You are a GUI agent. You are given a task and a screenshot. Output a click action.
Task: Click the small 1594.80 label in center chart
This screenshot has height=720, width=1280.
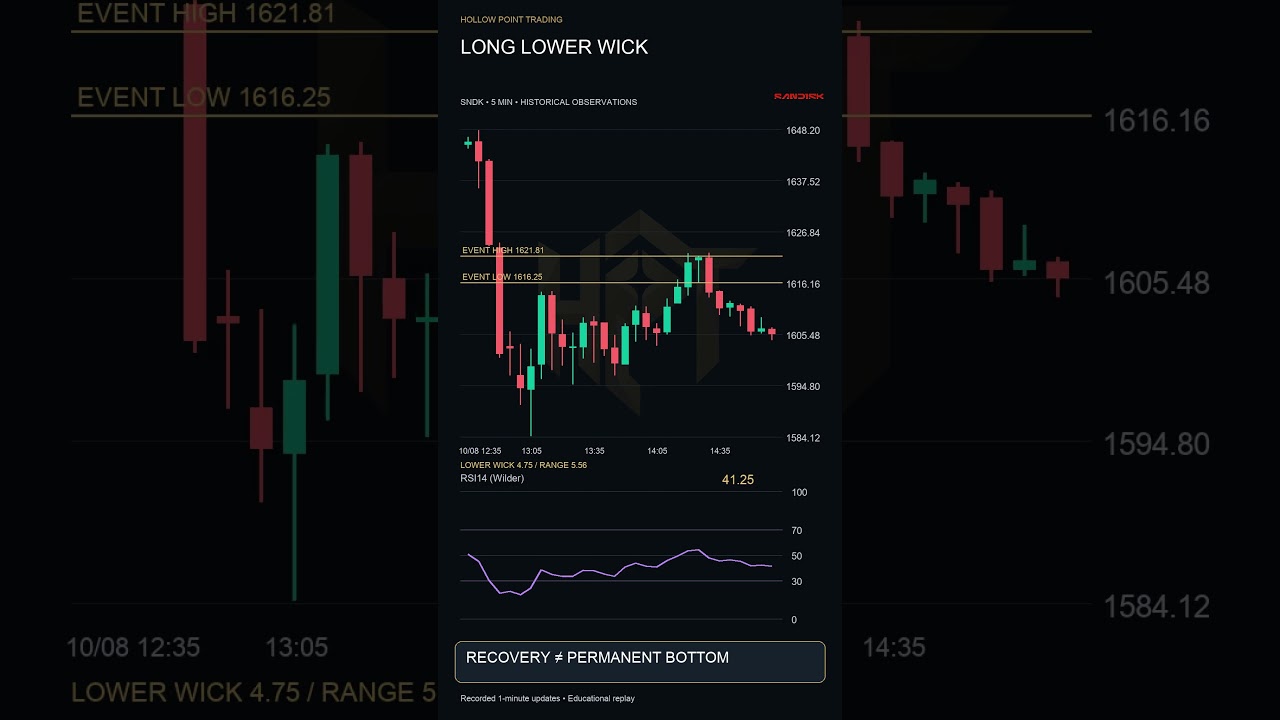803,386
